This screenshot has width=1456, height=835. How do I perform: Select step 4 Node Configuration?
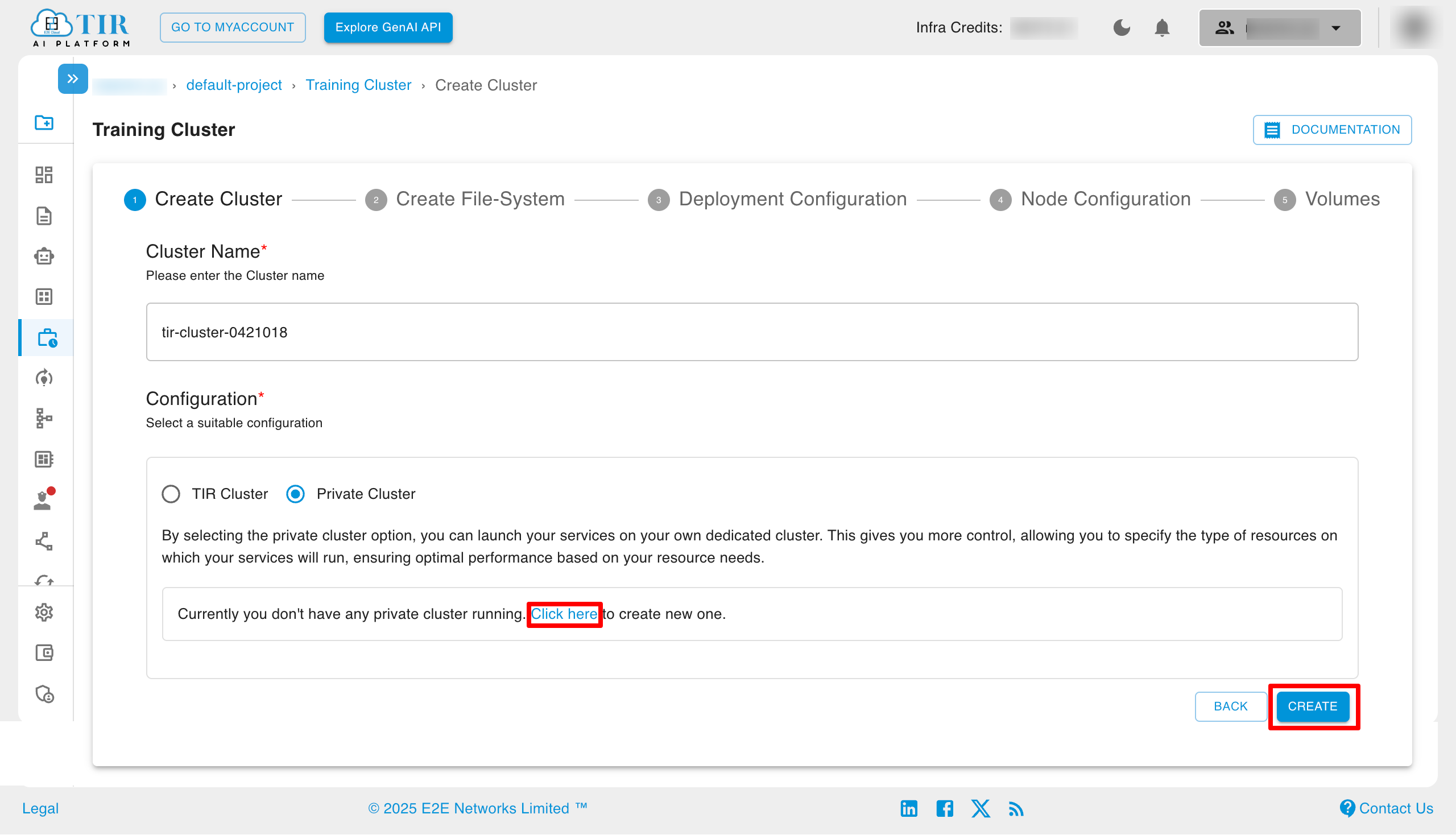[x=1090, y=199]
